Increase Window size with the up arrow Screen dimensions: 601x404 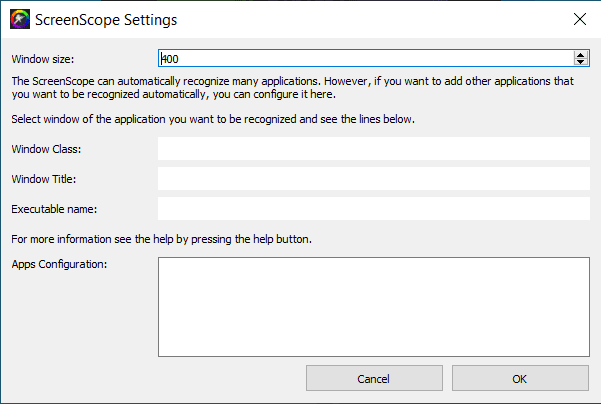coord(581,55)
